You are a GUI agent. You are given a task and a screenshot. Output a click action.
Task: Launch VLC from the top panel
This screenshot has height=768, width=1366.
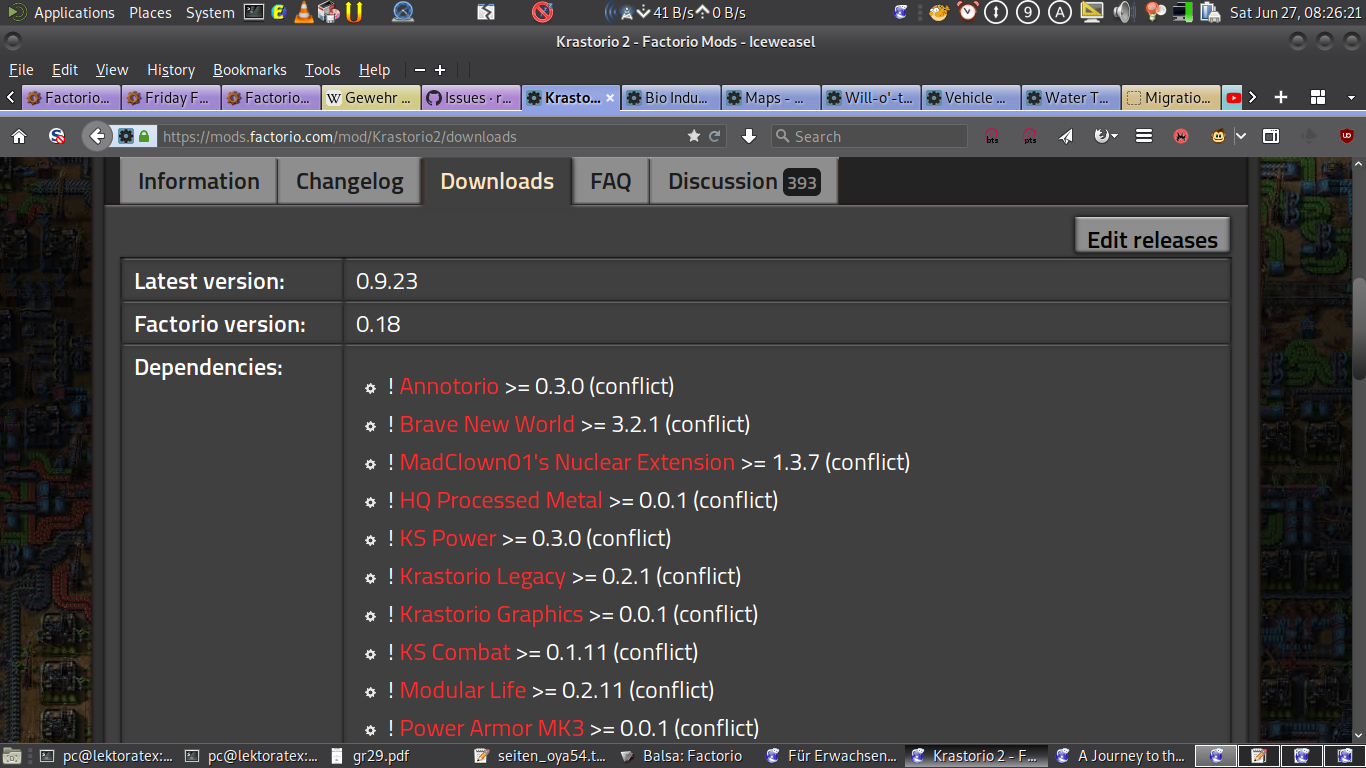(x=302, y=13)
